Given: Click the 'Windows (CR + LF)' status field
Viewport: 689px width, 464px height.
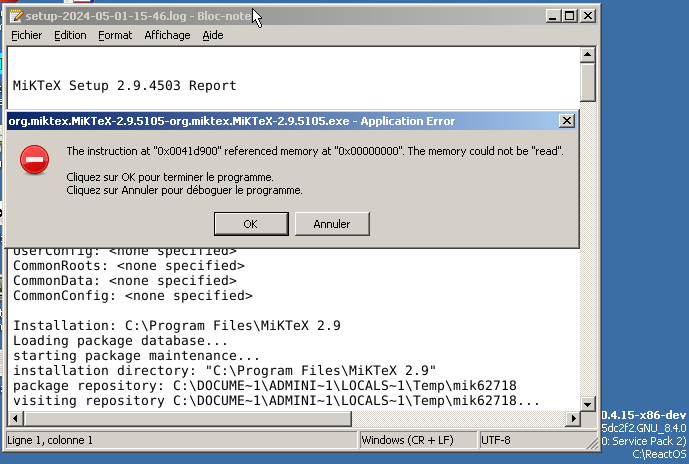Looking at the screenshot, I should point(418,440).
